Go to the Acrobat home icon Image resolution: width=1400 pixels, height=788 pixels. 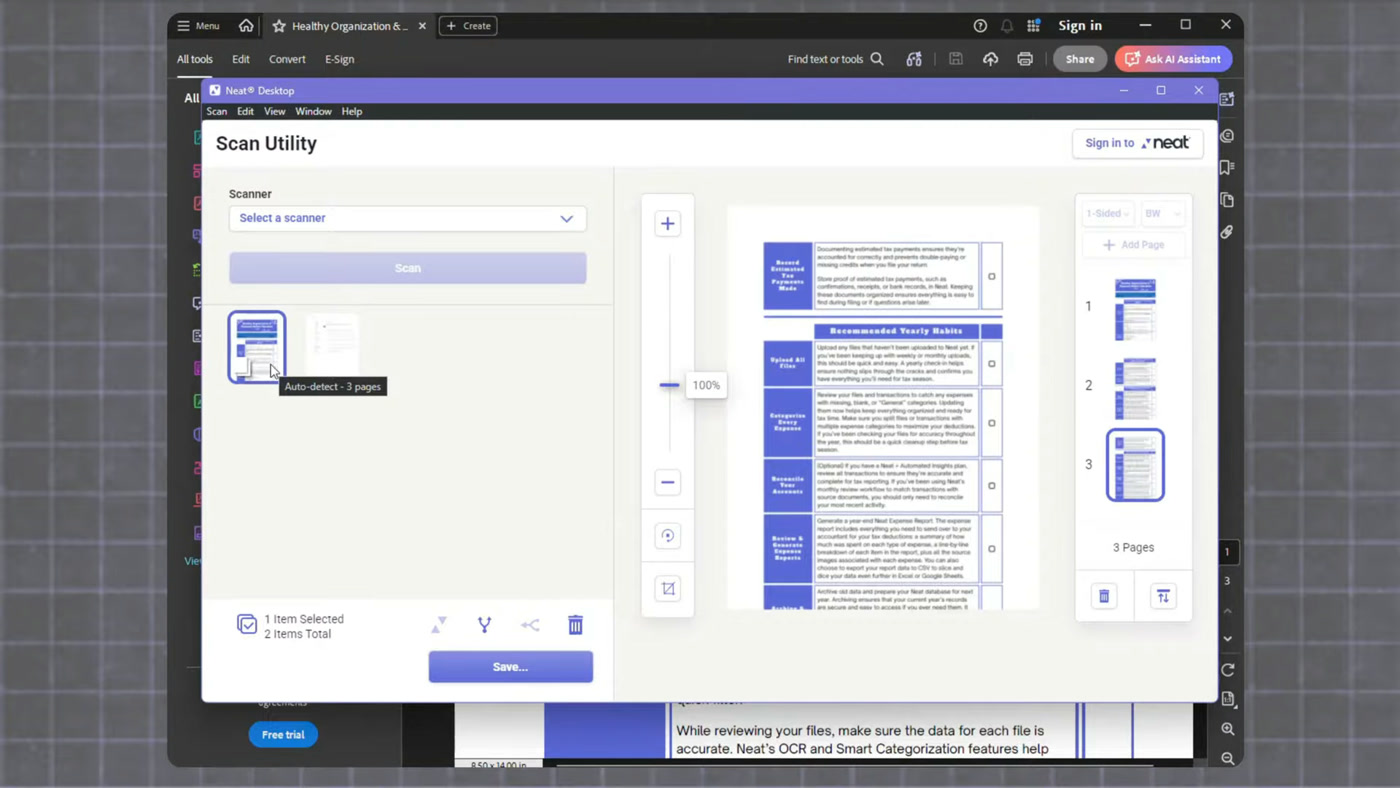246,26
